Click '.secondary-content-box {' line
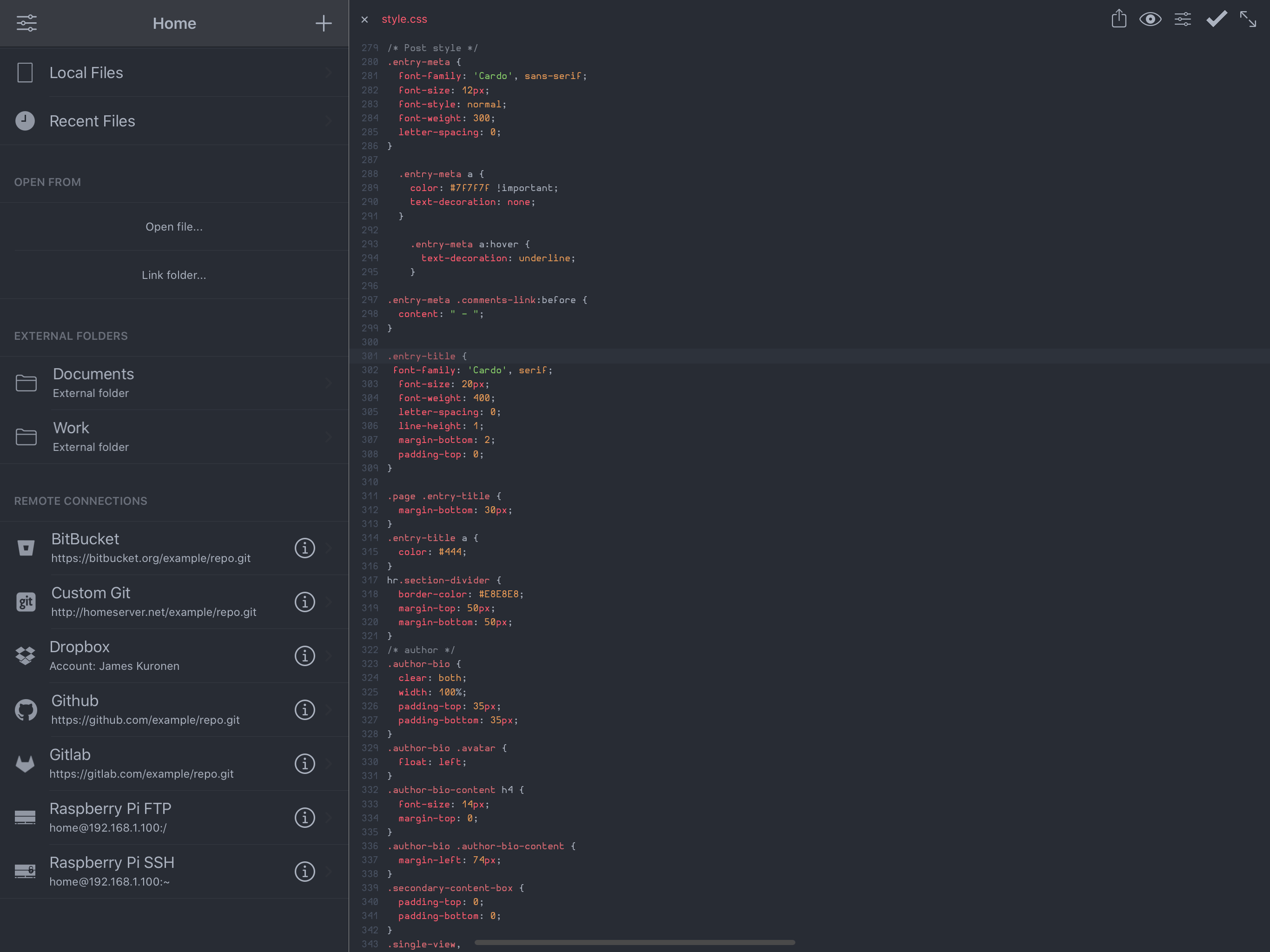The image size is (1270, 952). (x=456, y=888)
